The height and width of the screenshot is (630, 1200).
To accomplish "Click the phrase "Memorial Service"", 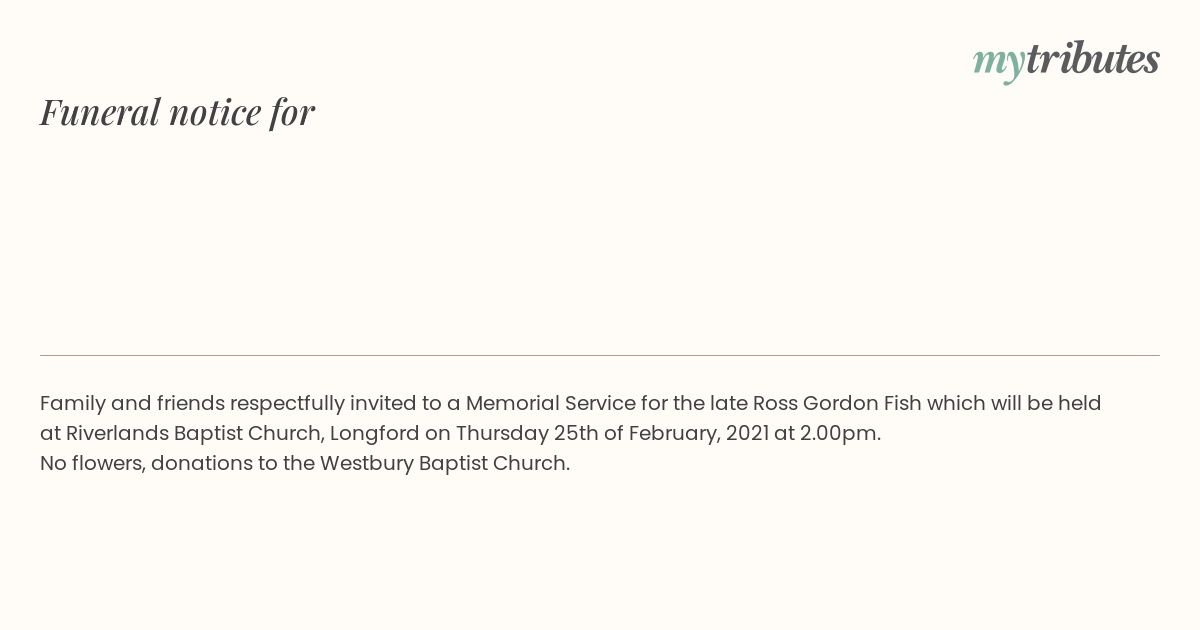I will point(550,403).
